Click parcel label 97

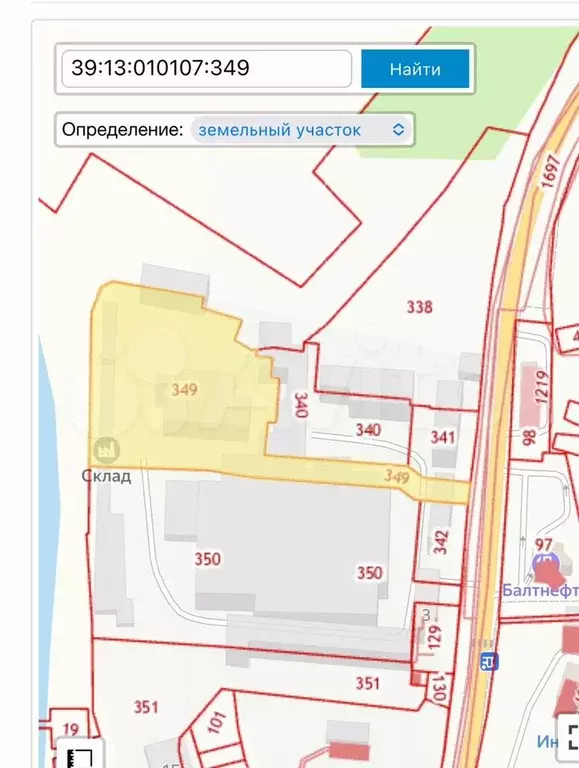543,544
